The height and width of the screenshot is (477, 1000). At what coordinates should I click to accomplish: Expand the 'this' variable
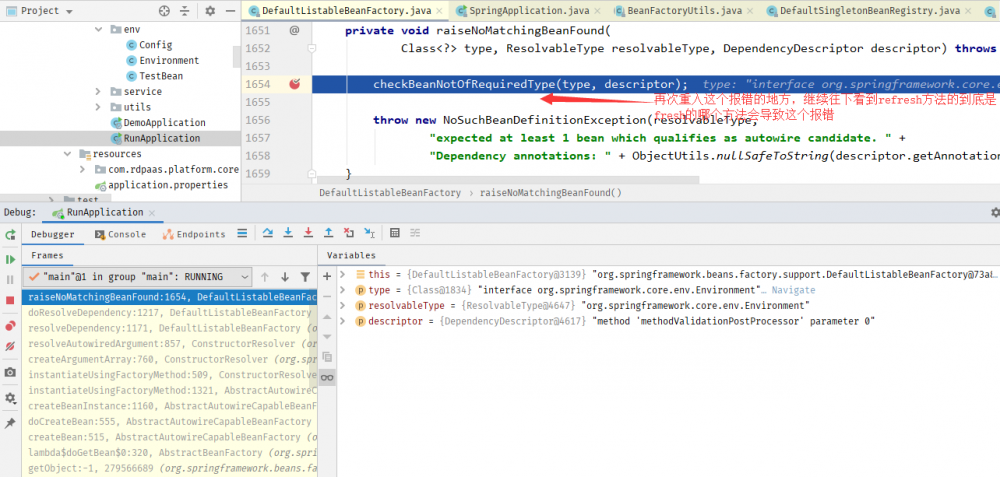pyautogui.click(x=342, y=274)
